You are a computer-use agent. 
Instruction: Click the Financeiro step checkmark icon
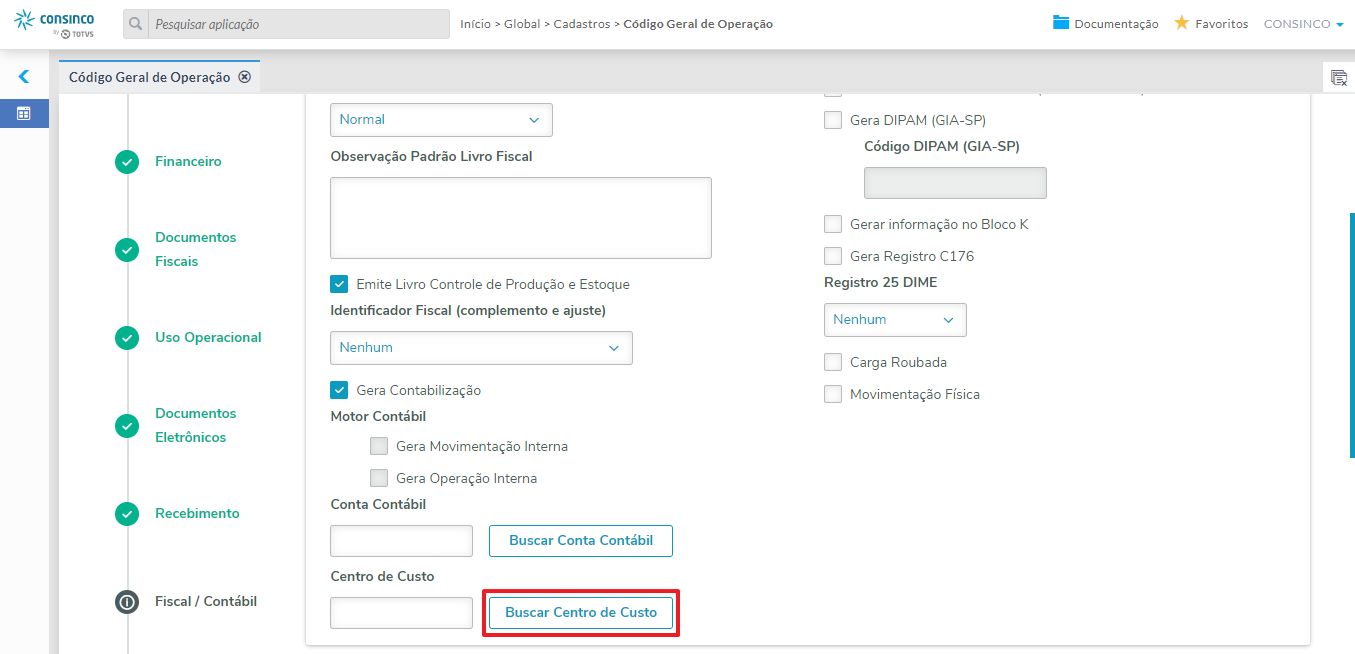(x=127, y=162)
